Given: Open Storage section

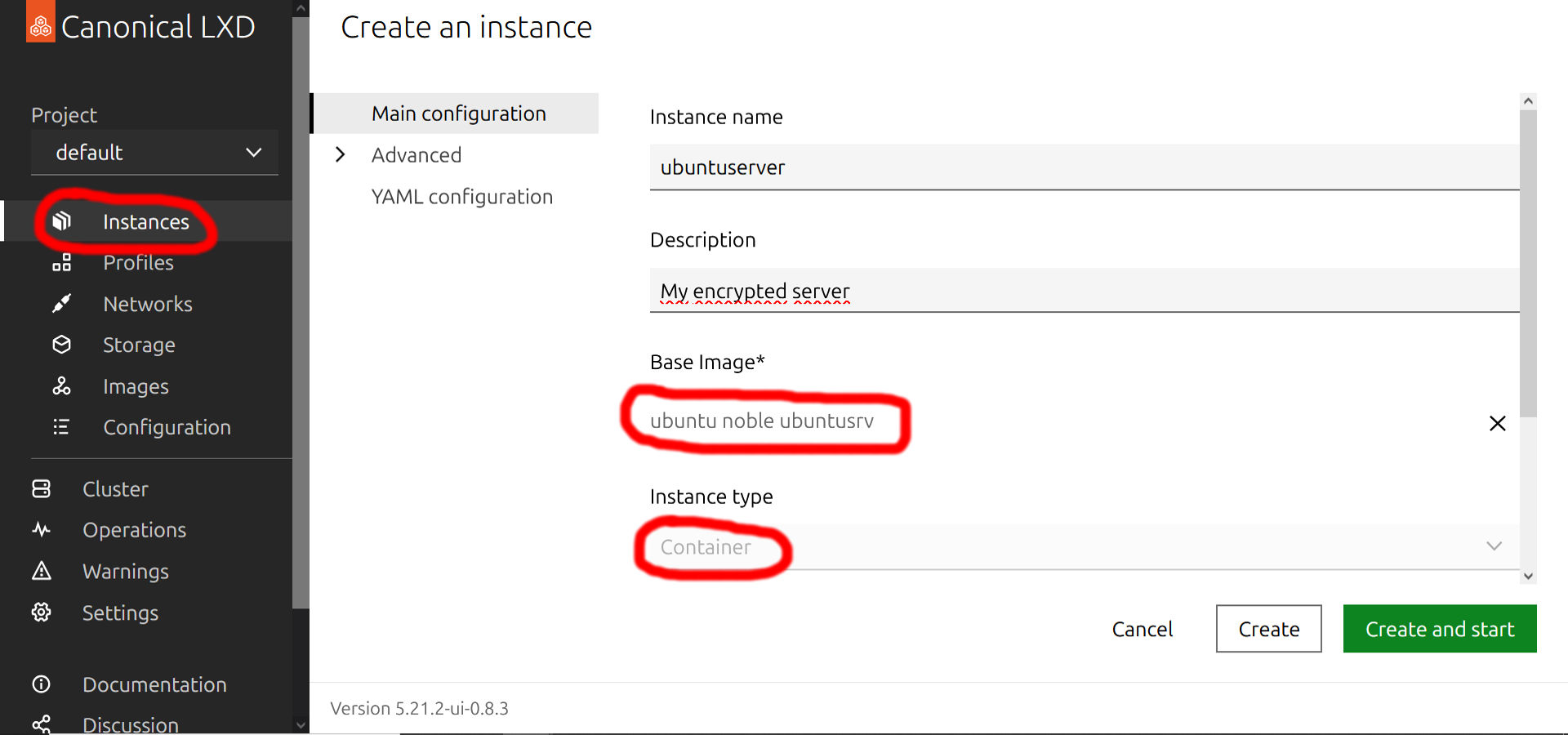Looking at the screenshot, I should click(x=139, y=345).
